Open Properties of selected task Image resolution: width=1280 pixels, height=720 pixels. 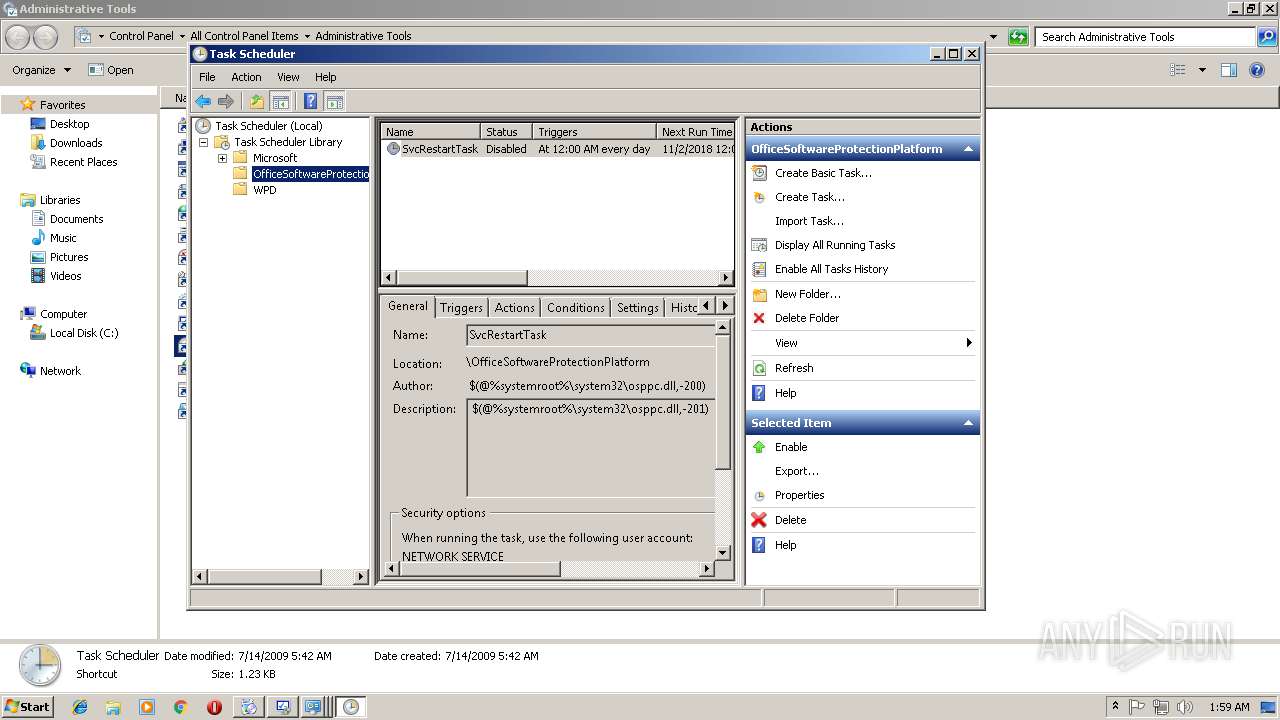[799, 495]
